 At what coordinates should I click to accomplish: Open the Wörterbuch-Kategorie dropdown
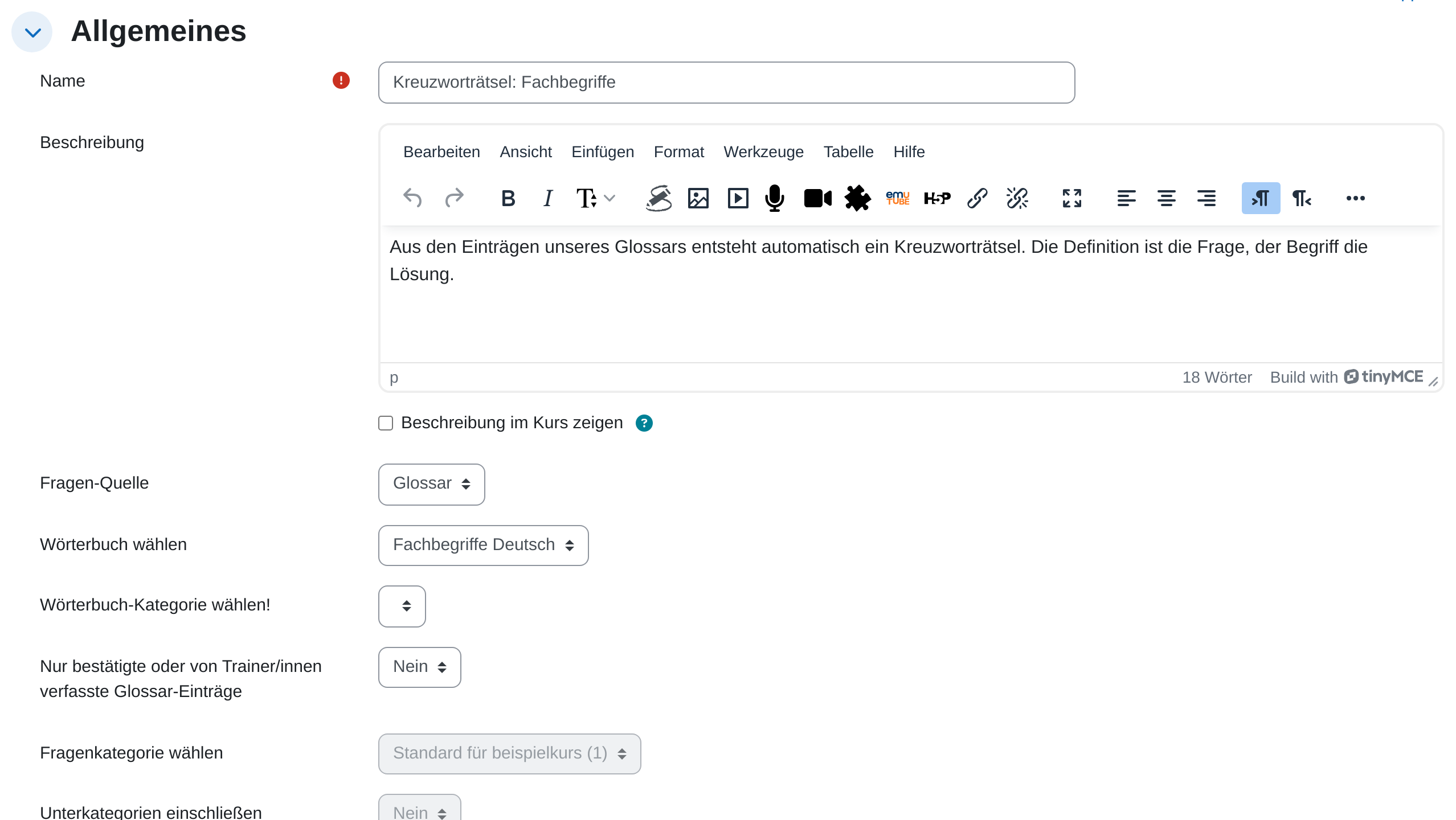(x=402, y=606)
